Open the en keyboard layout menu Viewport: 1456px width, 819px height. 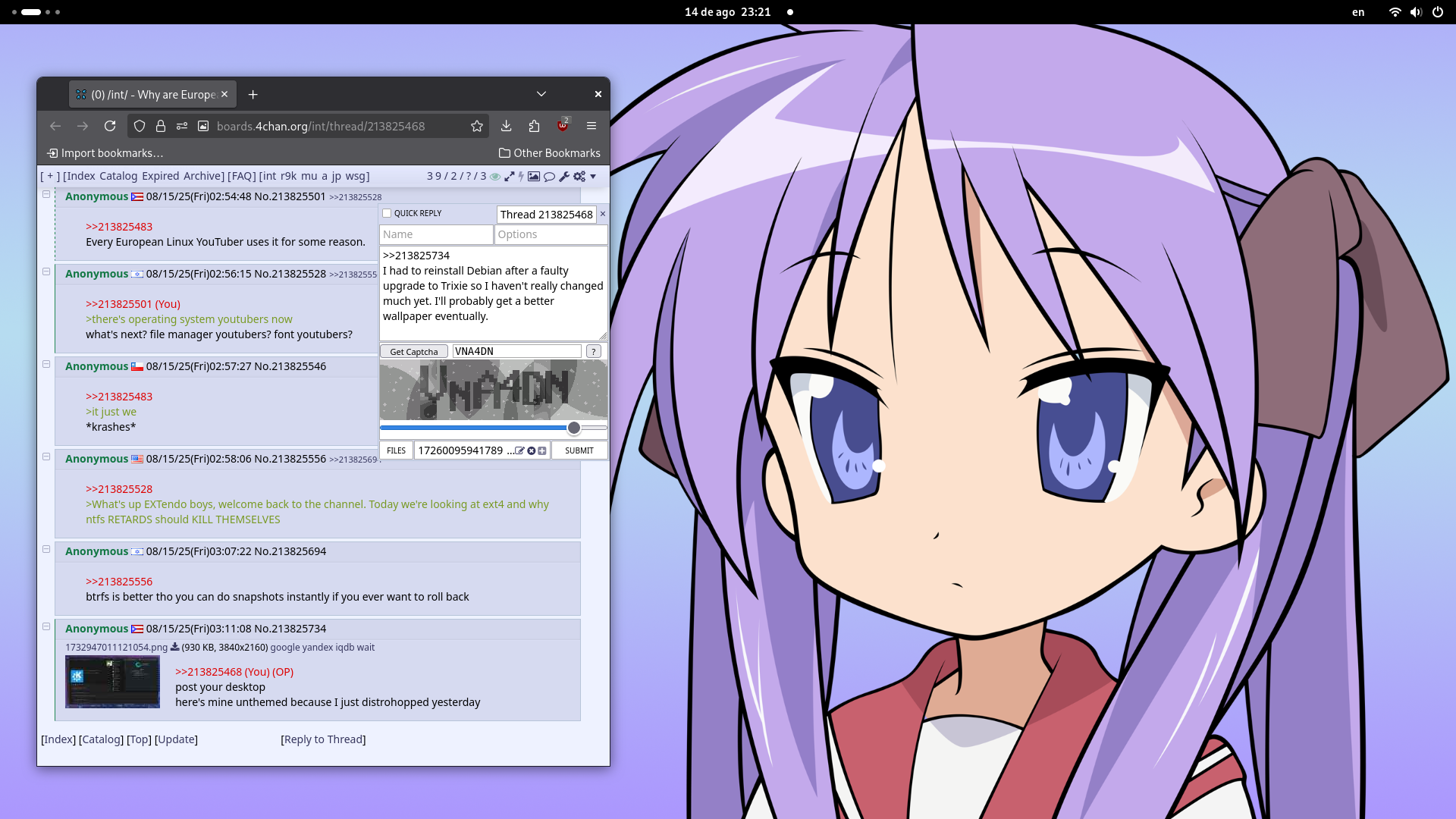[1358, 12]
